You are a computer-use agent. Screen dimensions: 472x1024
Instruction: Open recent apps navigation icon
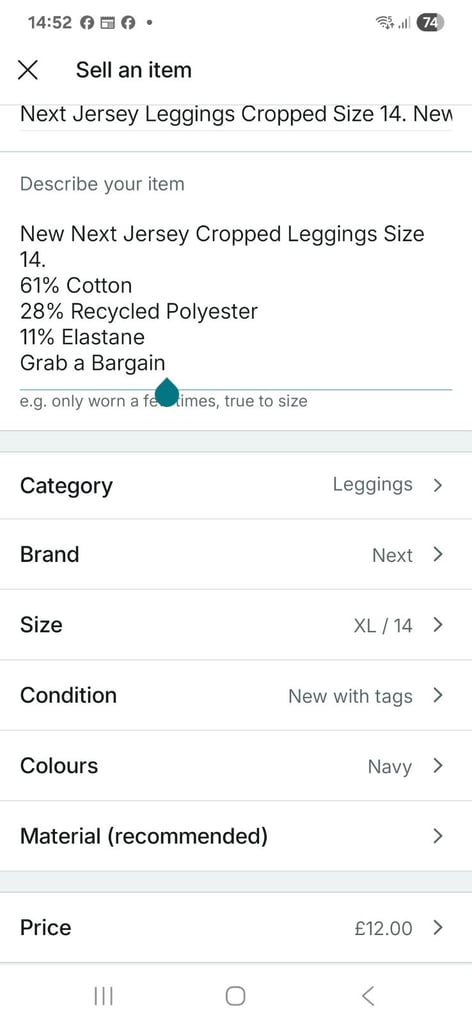tap(103, 995)
